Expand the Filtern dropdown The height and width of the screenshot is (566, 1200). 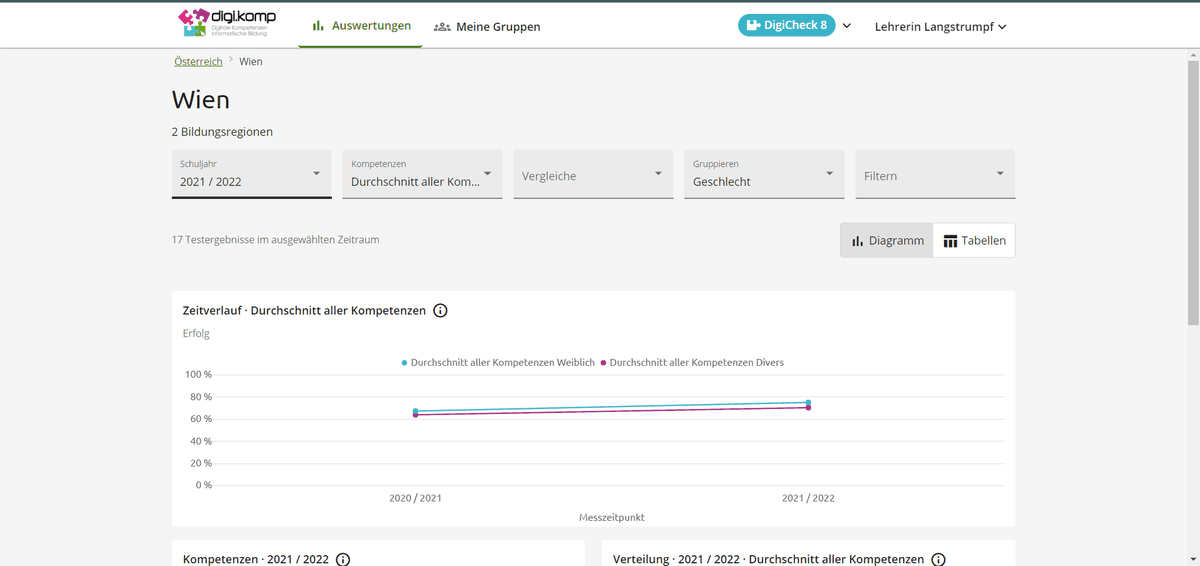[935, 175]
